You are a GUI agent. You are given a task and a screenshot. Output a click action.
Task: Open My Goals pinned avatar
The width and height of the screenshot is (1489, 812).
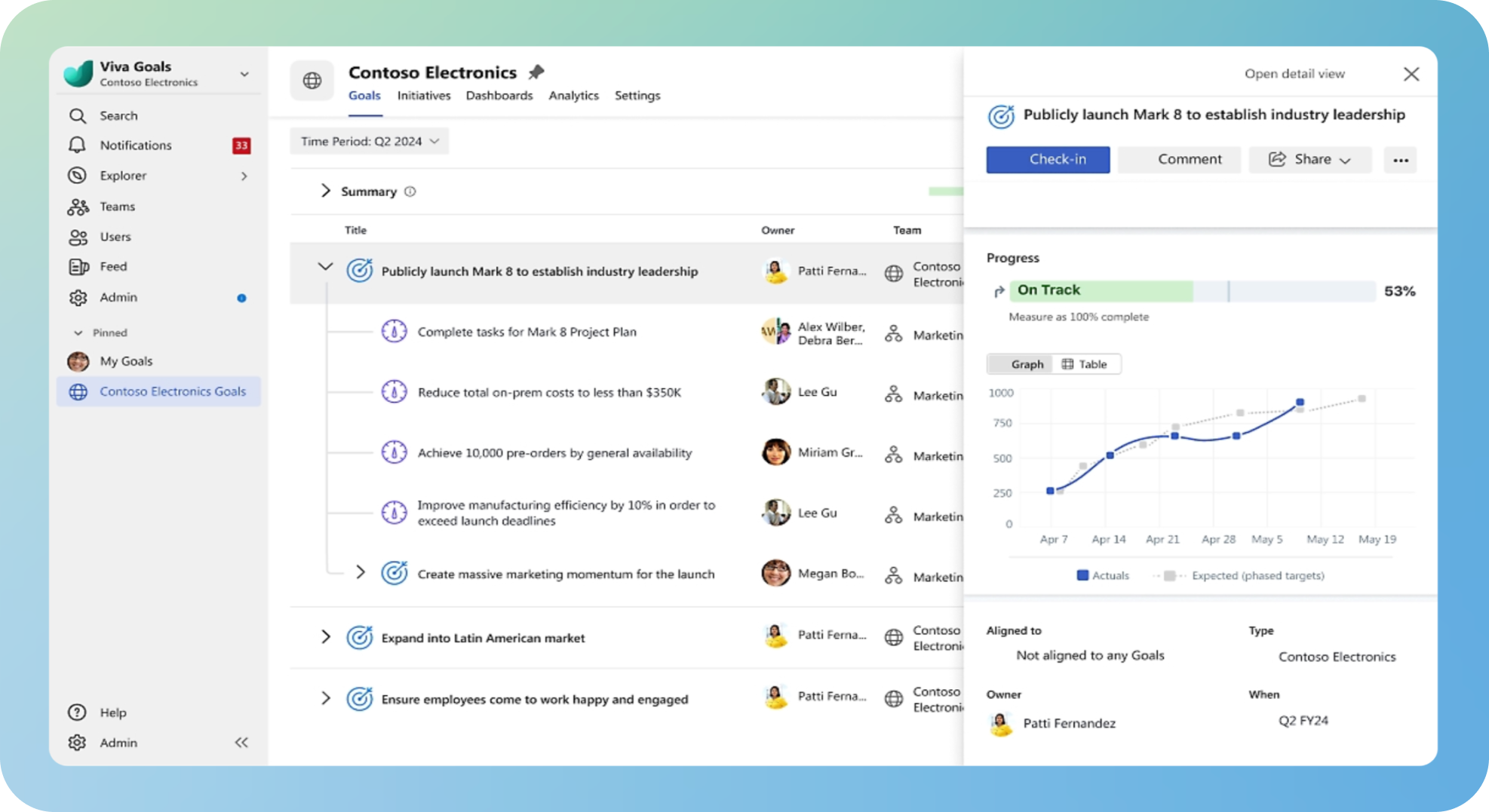(x=78, y=361)
